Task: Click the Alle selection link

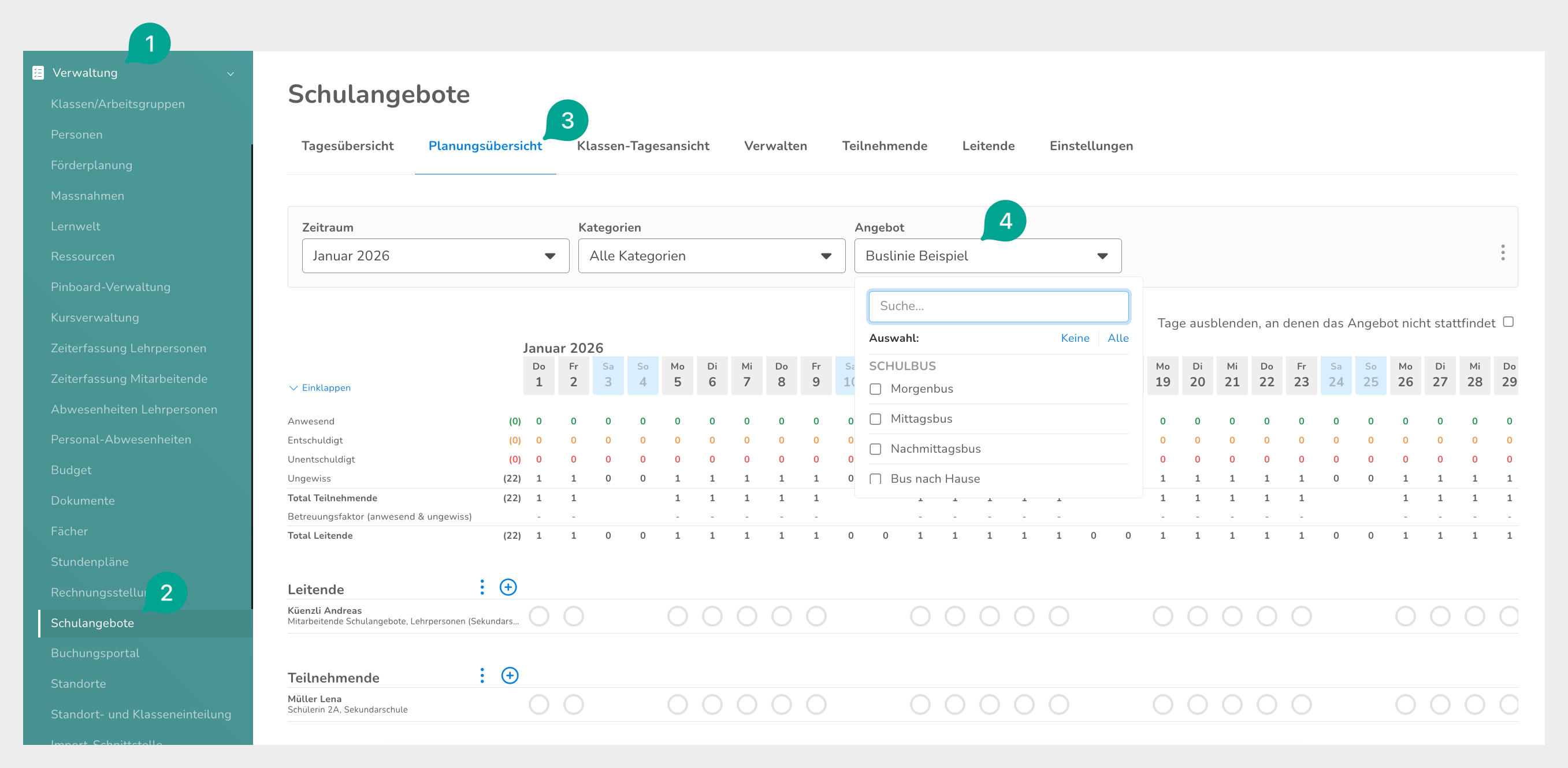Action: (x=1117, y=338)
